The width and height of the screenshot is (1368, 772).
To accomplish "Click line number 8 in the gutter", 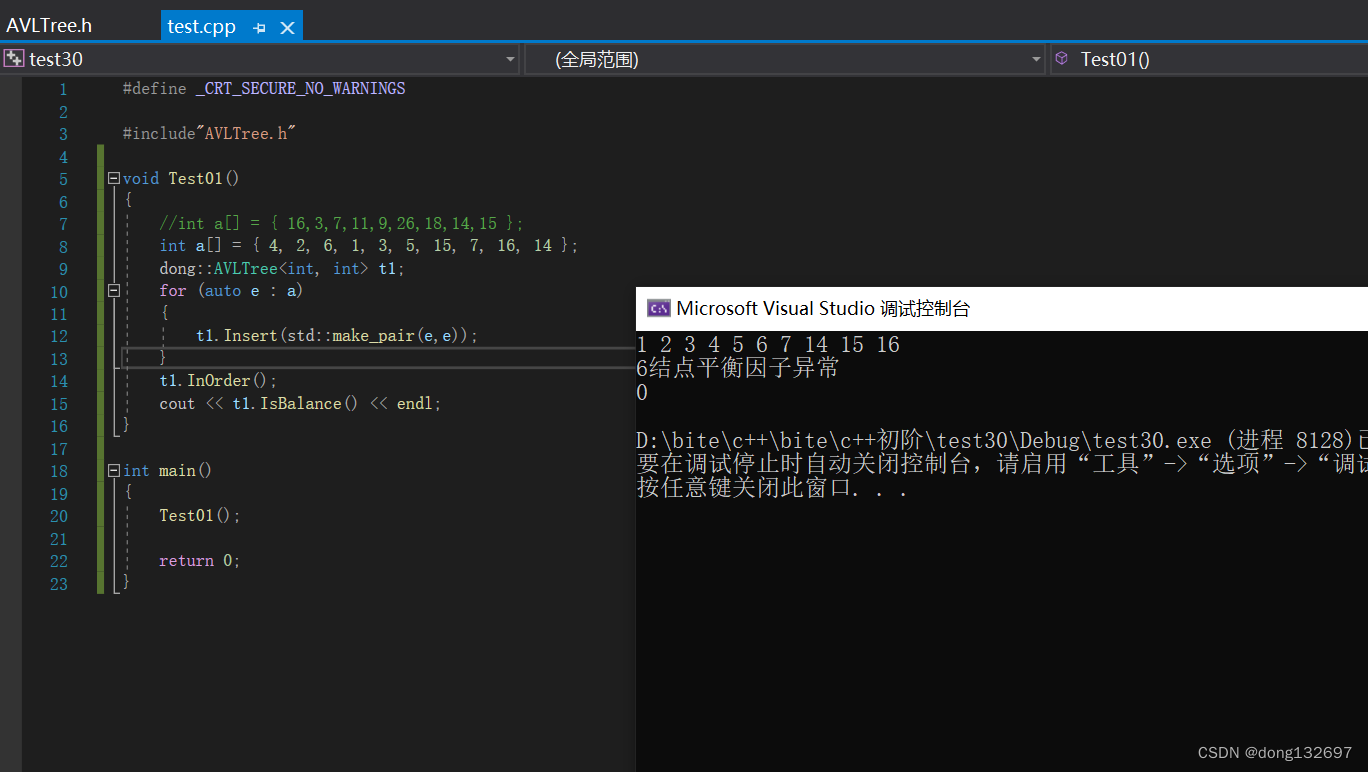I will tap(63, 246).
